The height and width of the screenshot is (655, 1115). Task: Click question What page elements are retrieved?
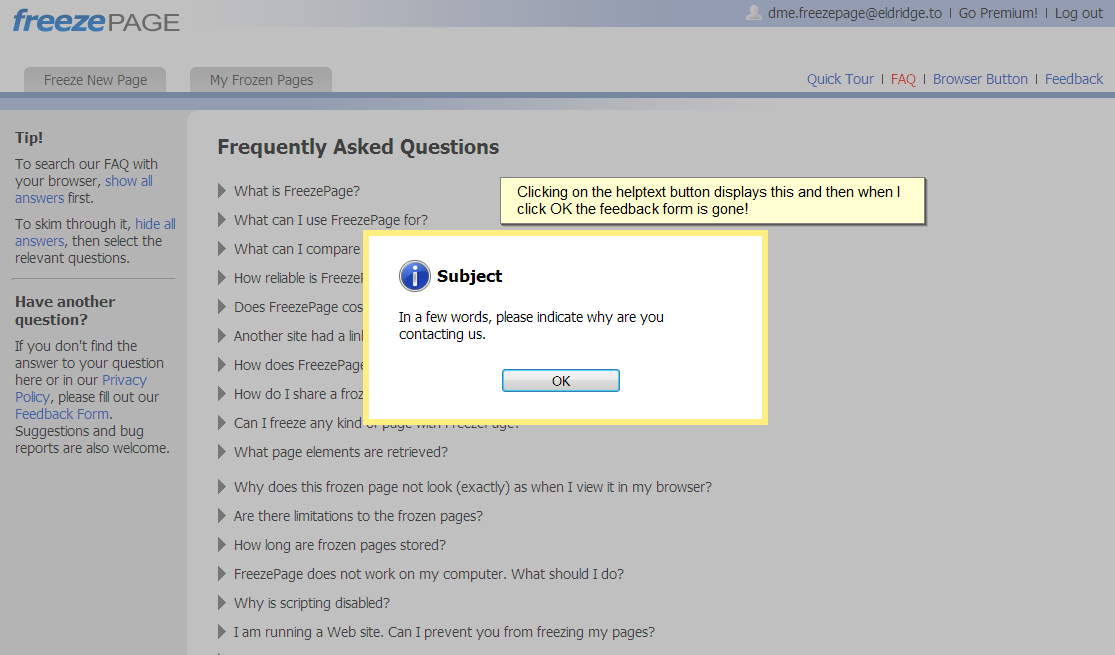pos(341,452)
